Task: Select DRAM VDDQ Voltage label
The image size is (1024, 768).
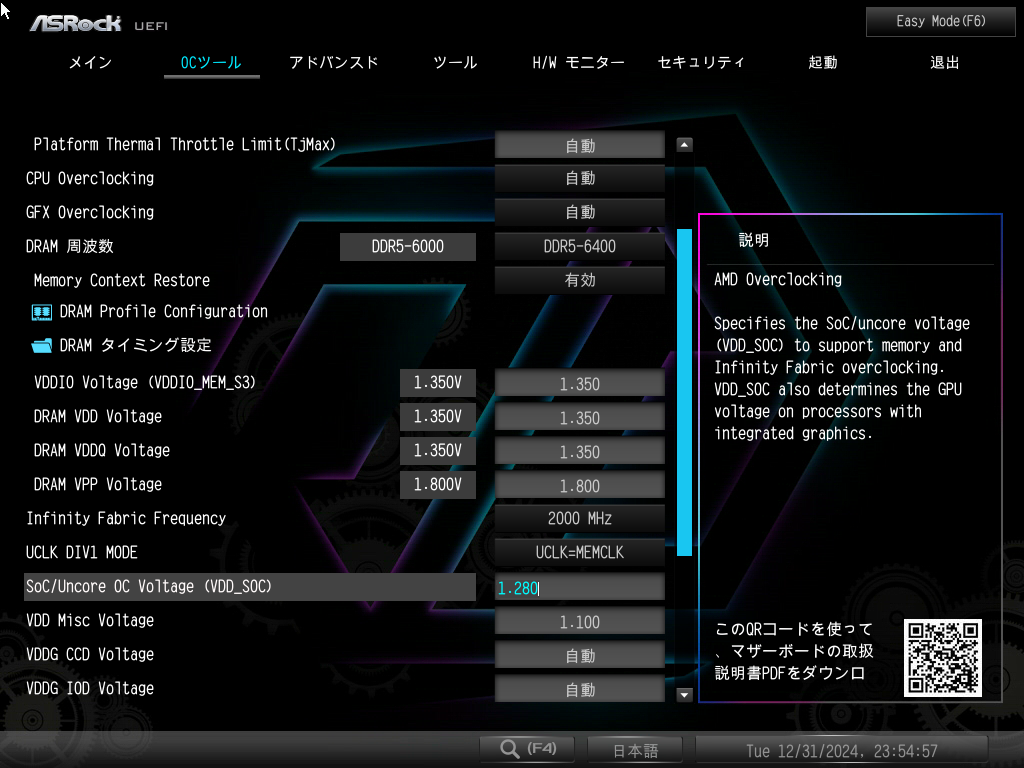Action: pyautogui.click(x=102, y=450)
